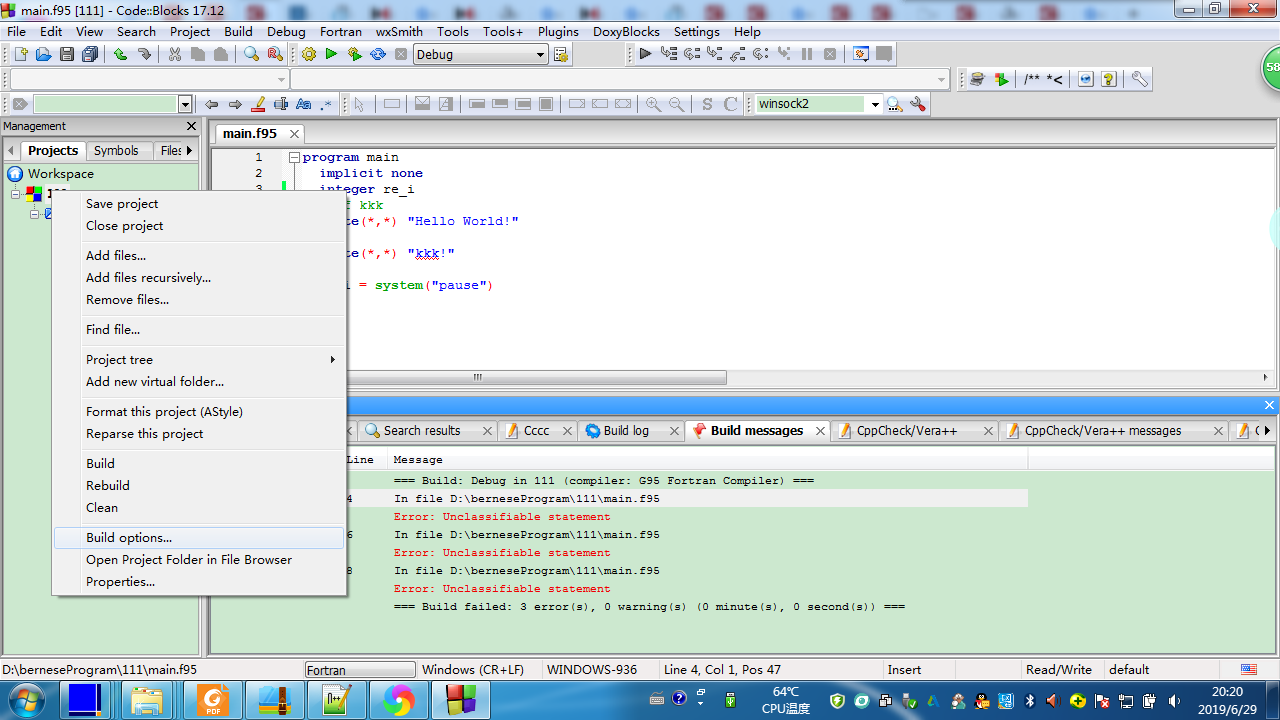Click the debugger Run to cursor icon
1280x720 pixels.
(668, 54)
